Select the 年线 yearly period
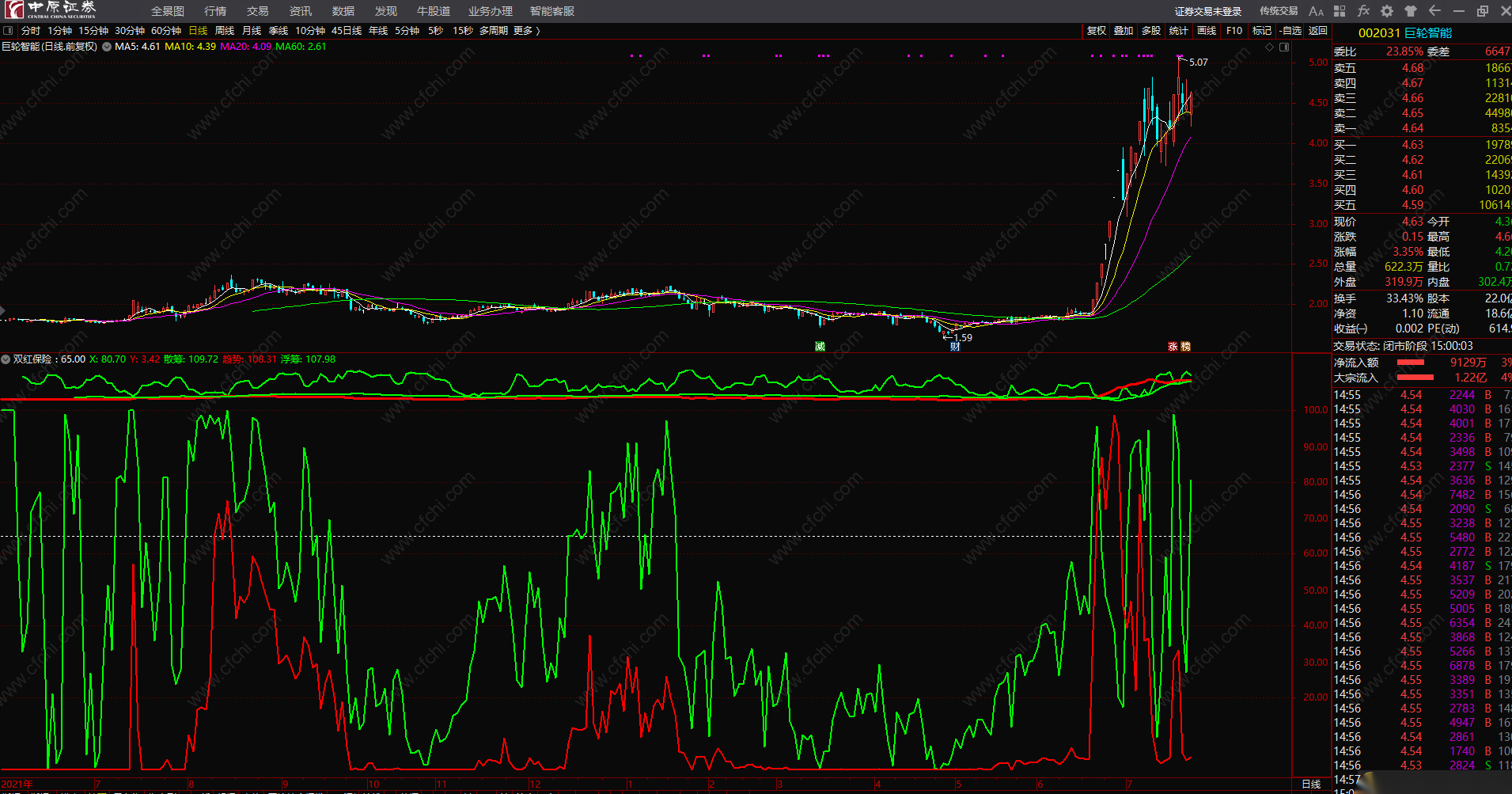The width and height of the screenshot is (1512, 794). pyautogui.click(x=378, y=31)
